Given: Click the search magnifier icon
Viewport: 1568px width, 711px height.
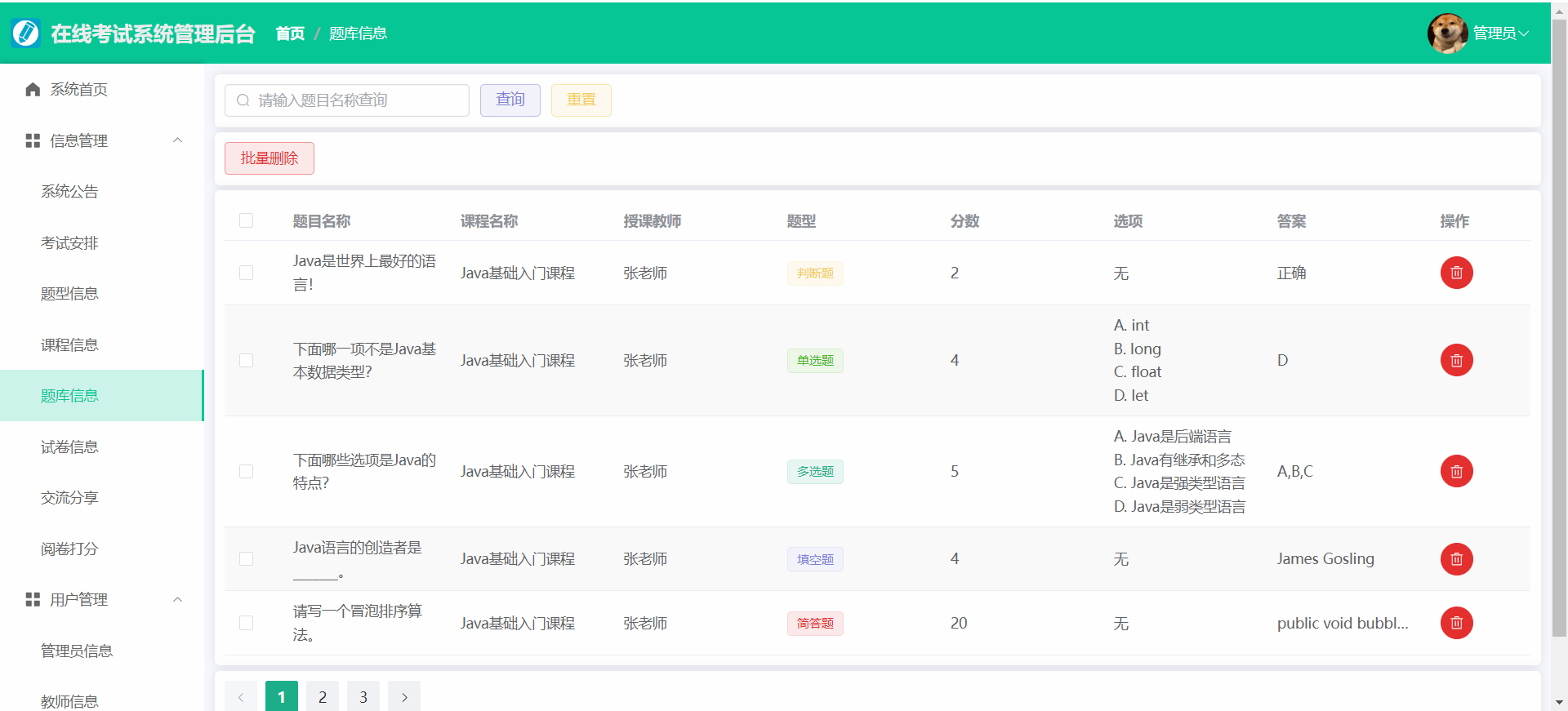Looking at the screenshot, I should click(x=243, y=100).
